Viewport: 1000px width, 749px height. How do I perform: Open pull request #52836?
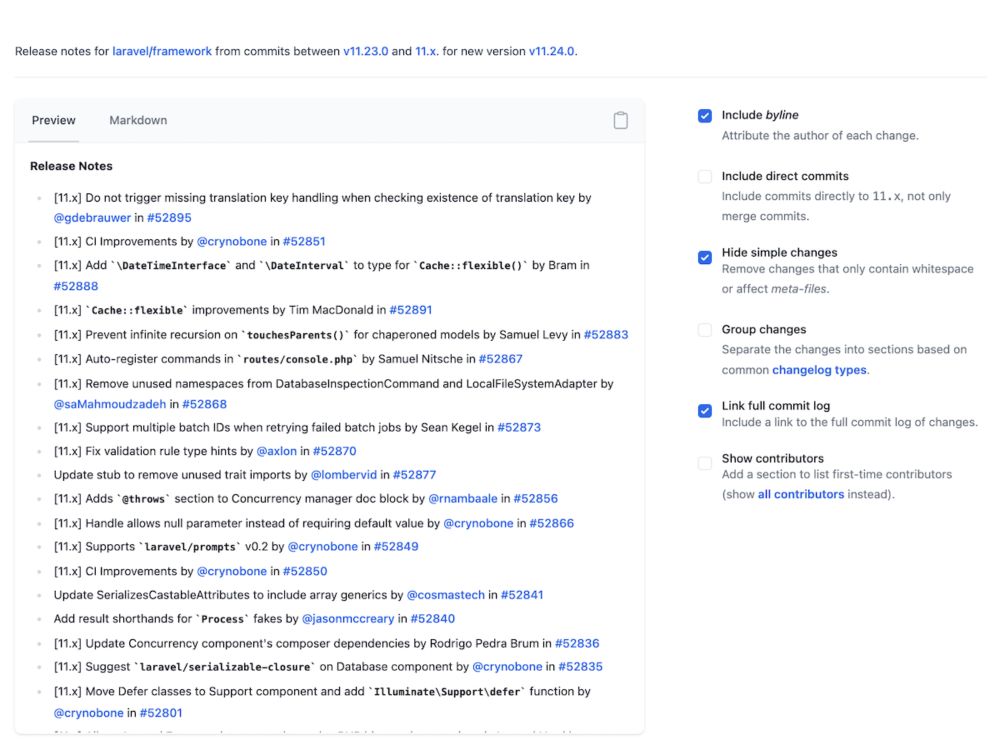tap(577, 643)
